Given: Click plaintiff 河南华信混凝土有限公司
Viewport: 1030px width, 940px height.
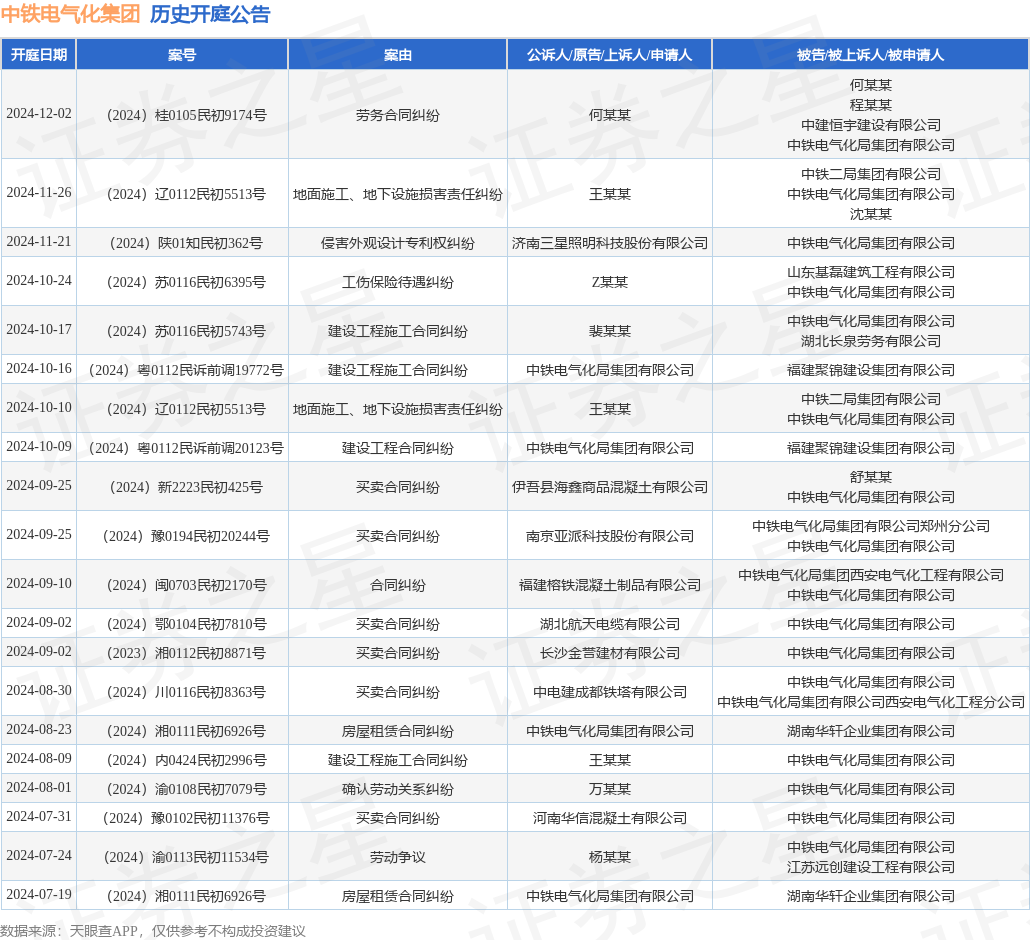Looking at the screenshot, I should point(610,818).
